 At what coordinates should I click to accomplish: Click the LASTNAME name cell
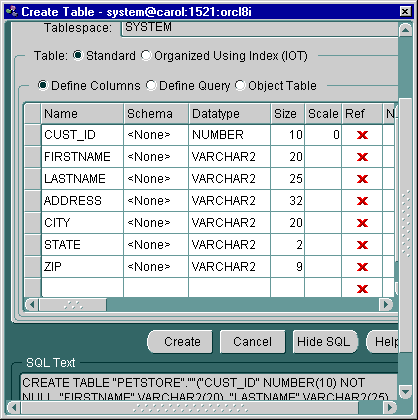[x=82, y=179]
